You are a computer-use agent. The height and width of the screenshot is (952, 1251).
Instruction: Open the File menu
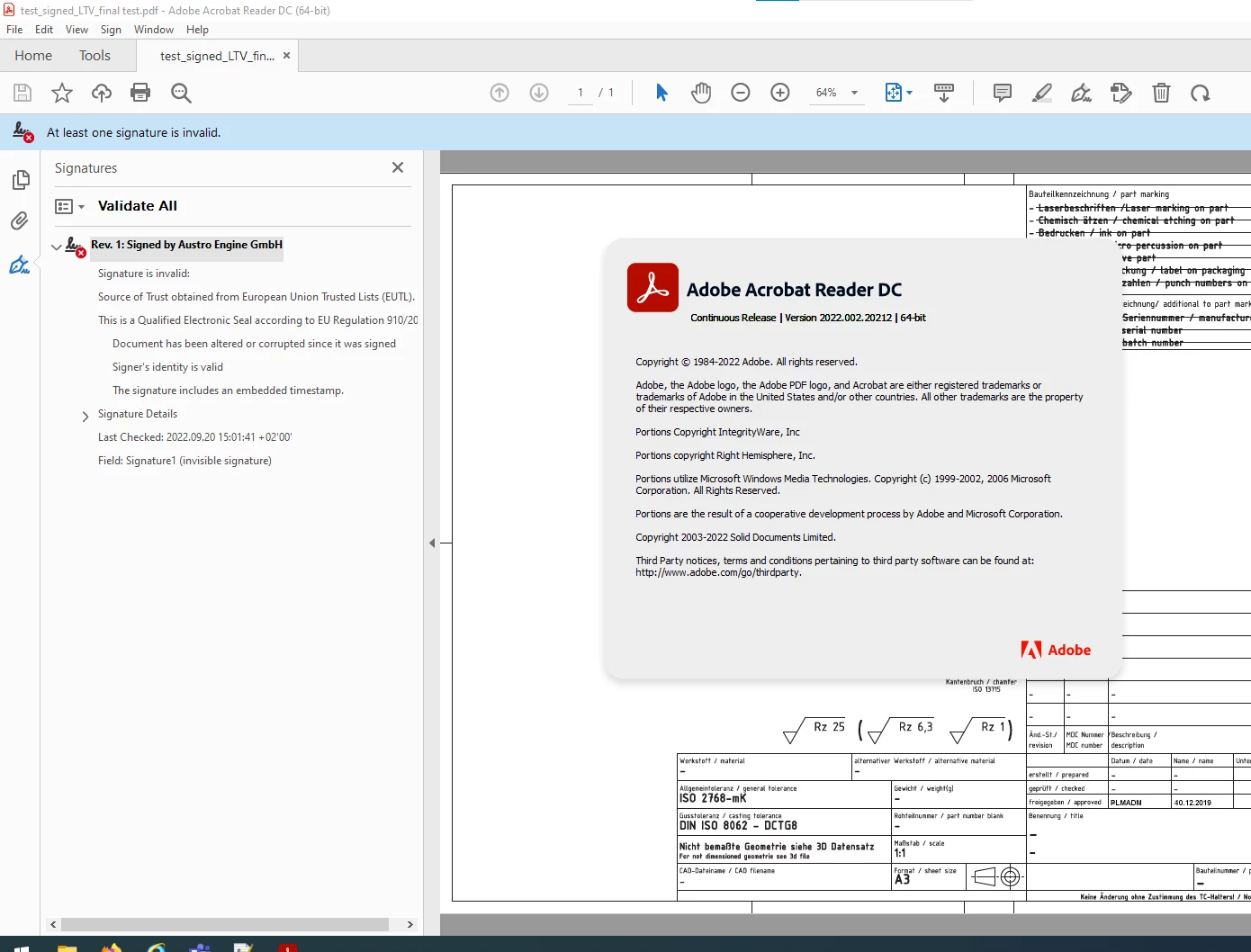14,30
